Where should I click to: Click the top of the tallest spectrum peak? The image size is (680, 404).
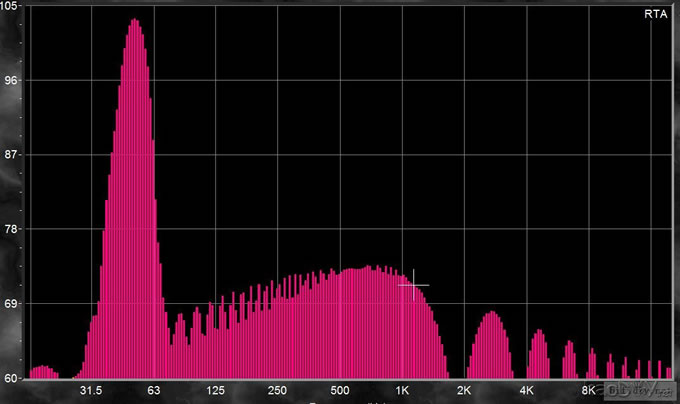point(134,20)
